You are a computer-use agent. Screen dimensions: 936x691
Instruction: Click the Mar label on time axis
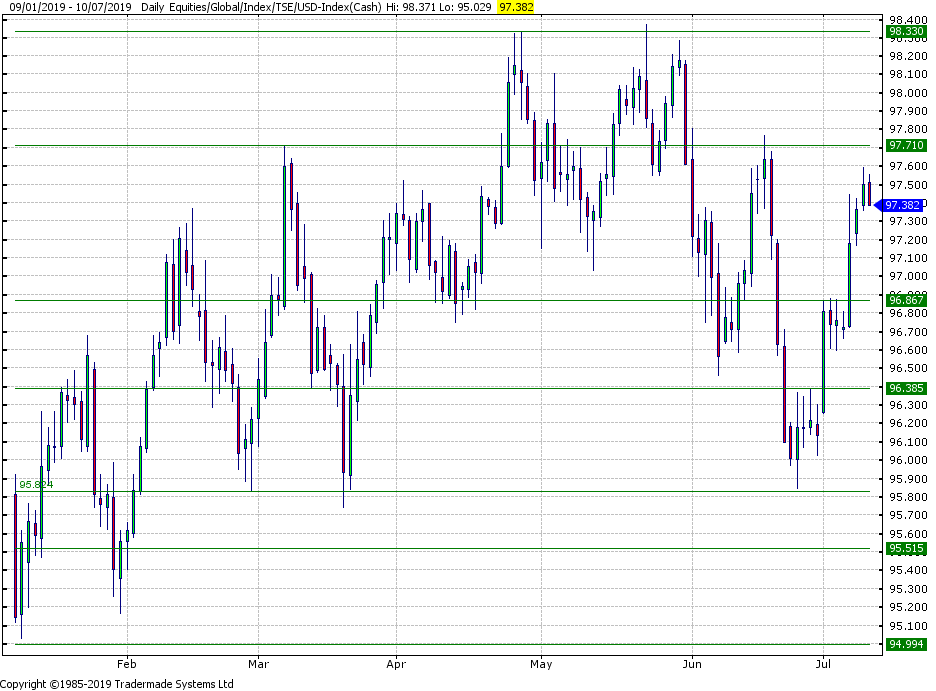pos(259,663)
